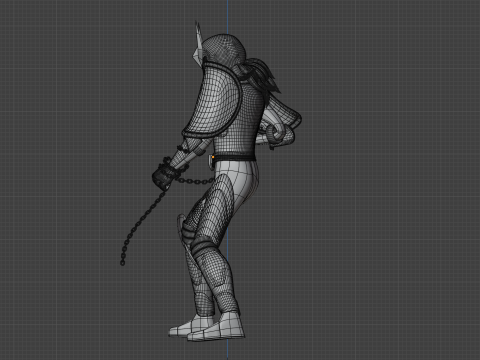Click the character's belt around the waist
This screenshot has height=360, width=480.
235,157
